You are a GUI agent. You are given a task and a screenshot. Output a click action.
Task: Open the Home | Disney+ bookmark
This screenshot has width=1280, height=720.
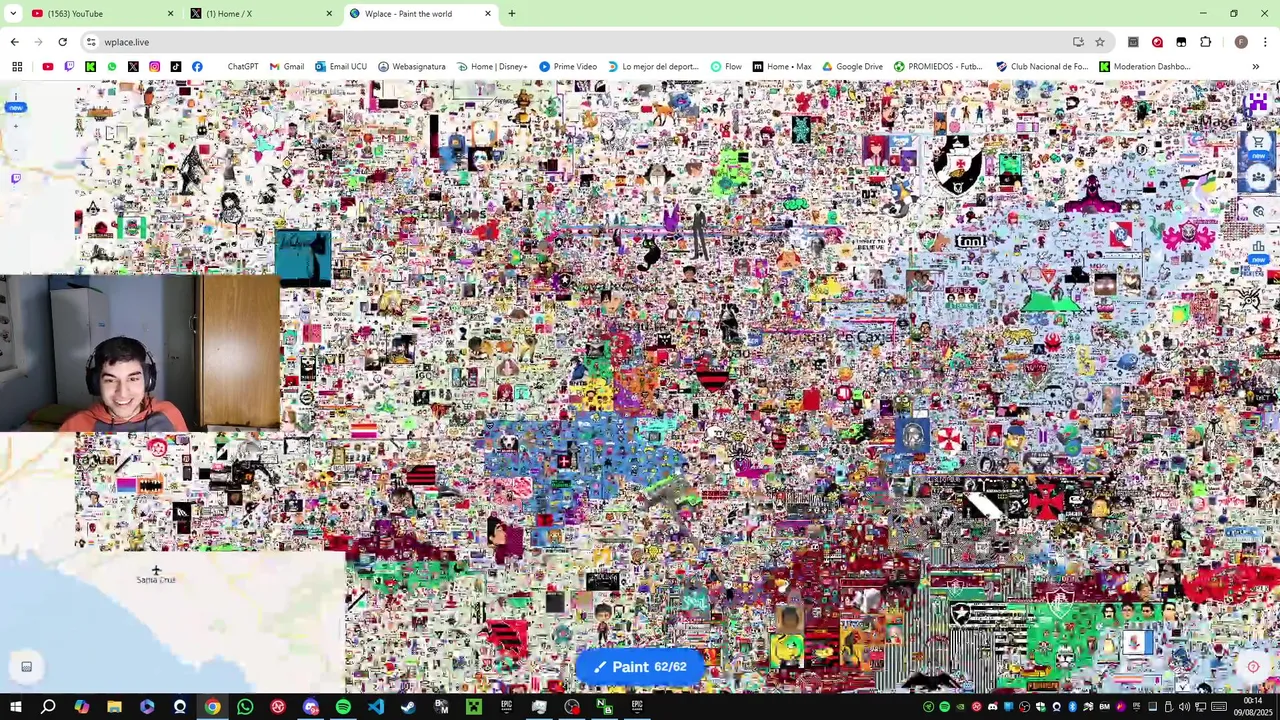pyautogui.click(x=491, y=67)
